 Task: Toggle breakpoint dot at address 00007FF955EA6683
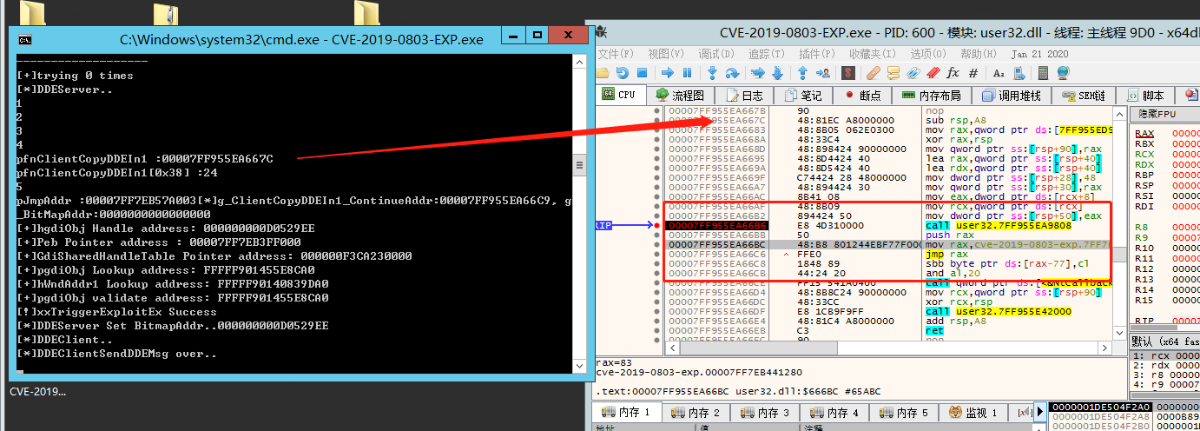[x=657, y=129]
